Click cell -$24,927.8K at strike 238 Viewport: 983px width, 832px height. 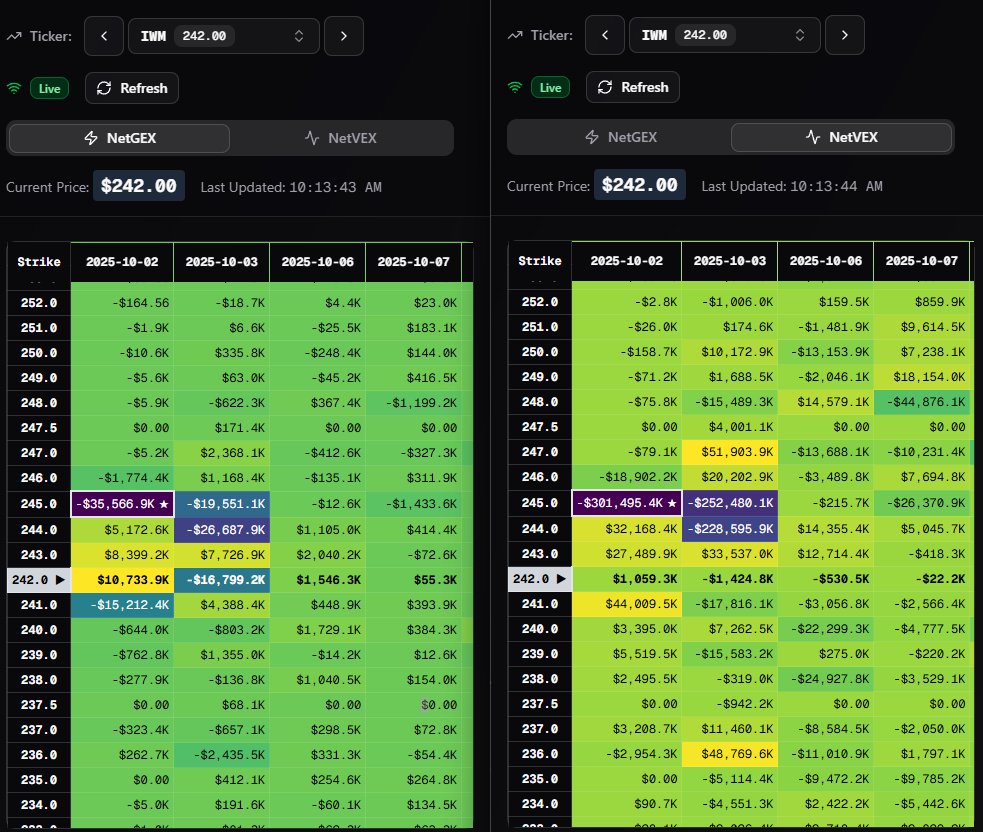[x=826, y=679]
